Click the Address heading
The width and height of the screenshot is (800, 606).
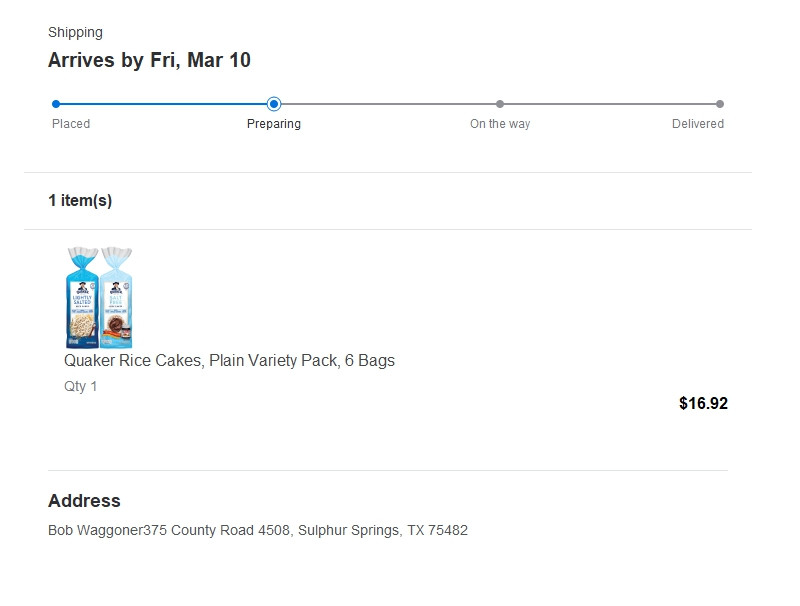(x=84, y=501)
